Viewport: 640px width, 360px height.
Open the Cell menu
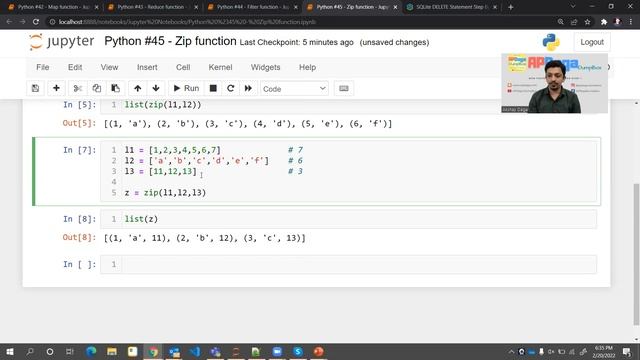click(x=183, y=67)
